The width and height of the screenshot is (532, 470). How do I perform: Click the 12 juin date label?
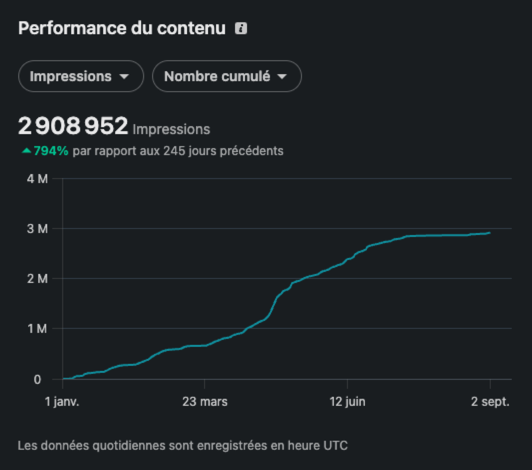pyautogui.click(x=347, y=402)
